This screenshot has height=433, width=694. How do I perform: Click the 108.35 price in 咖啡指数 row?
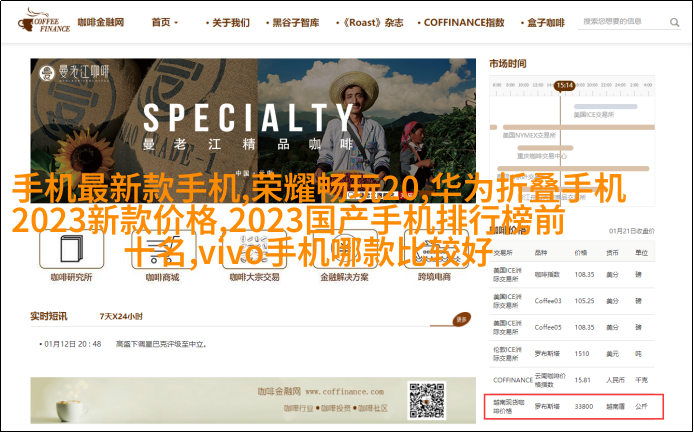pyautogui.click(x=584, y=274)
